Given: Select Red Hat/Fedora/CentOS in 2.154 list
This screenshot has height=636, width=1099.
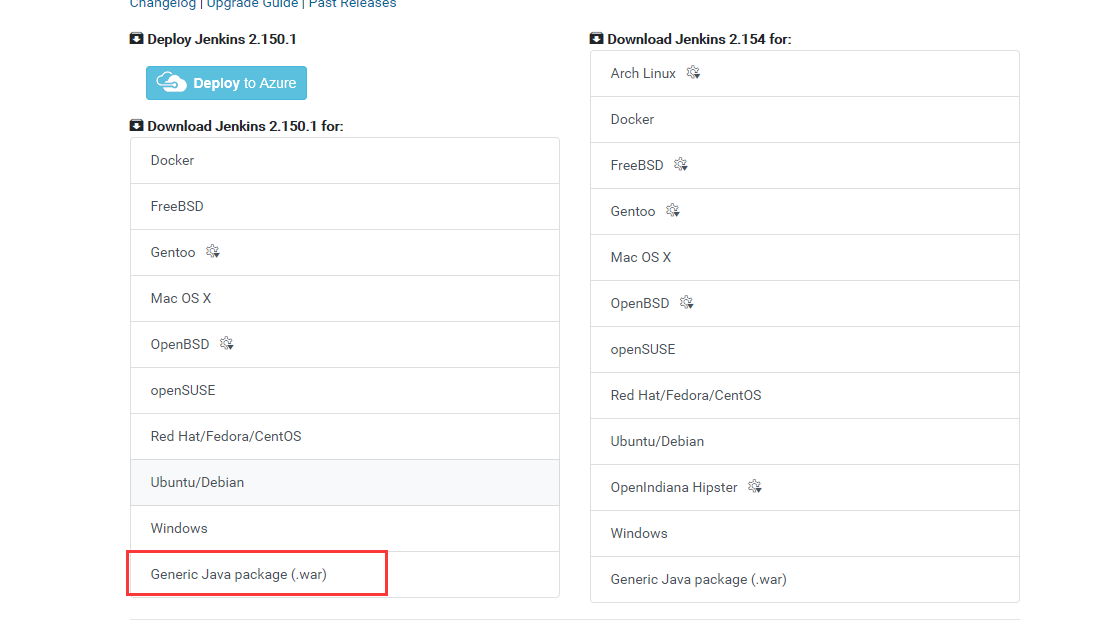Looking at the screenshot, I should coord(686,395).
